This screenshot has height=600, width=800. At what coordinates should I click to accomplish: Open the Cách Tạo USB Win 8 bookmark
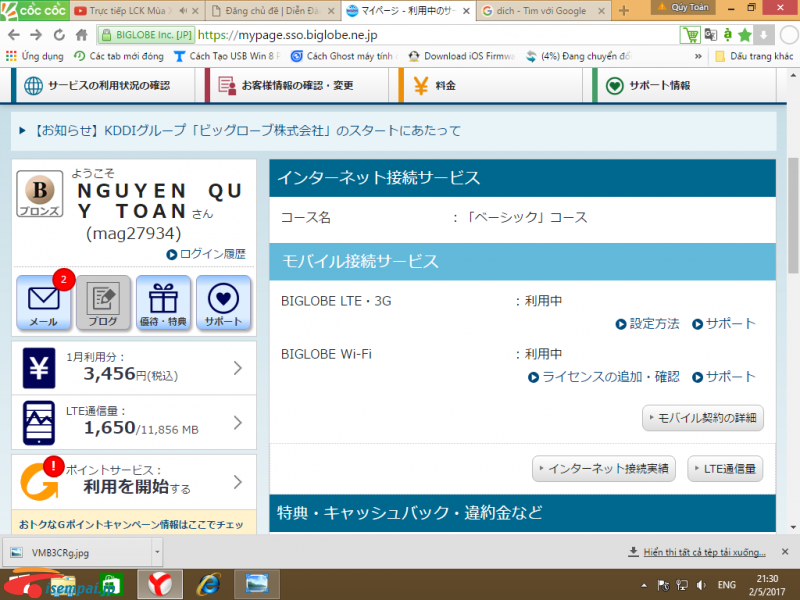(x=228, y=56)
